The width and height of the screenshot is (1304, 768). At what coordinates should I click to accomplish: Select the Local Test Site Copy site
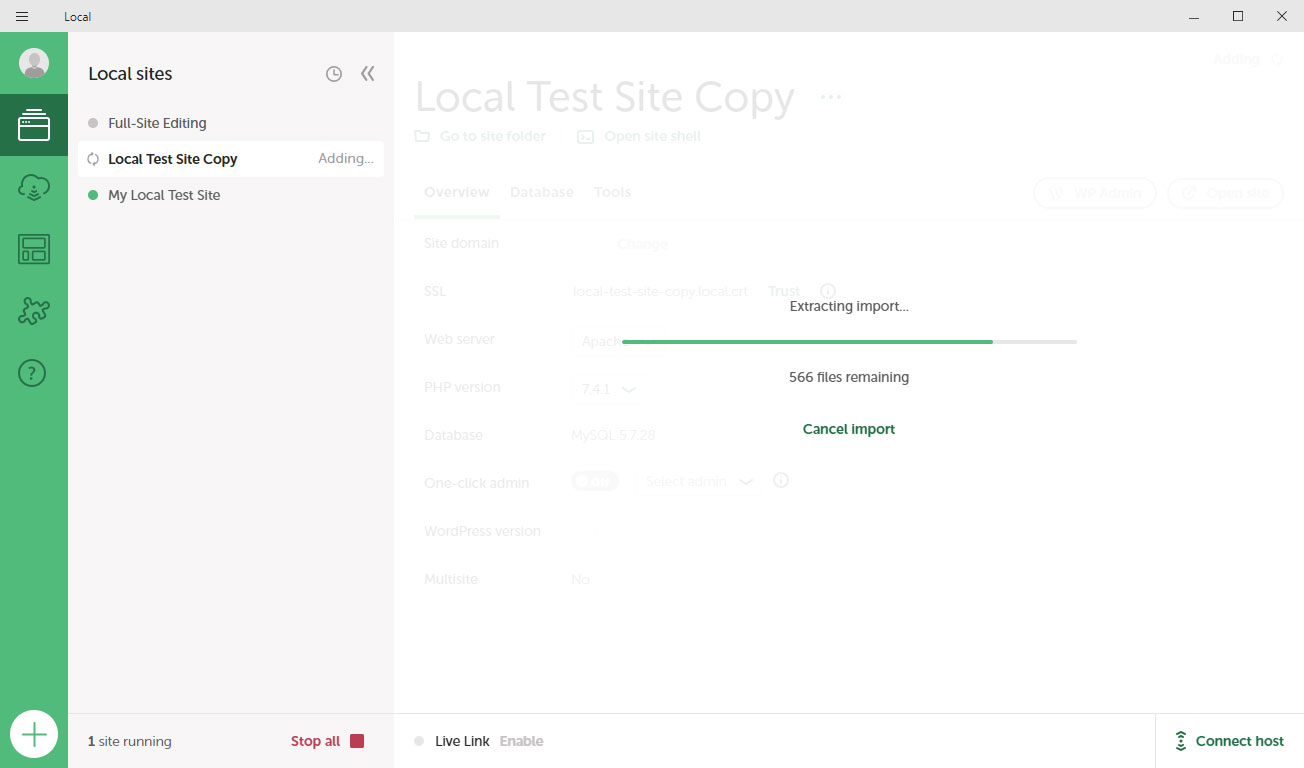point(231,159)
